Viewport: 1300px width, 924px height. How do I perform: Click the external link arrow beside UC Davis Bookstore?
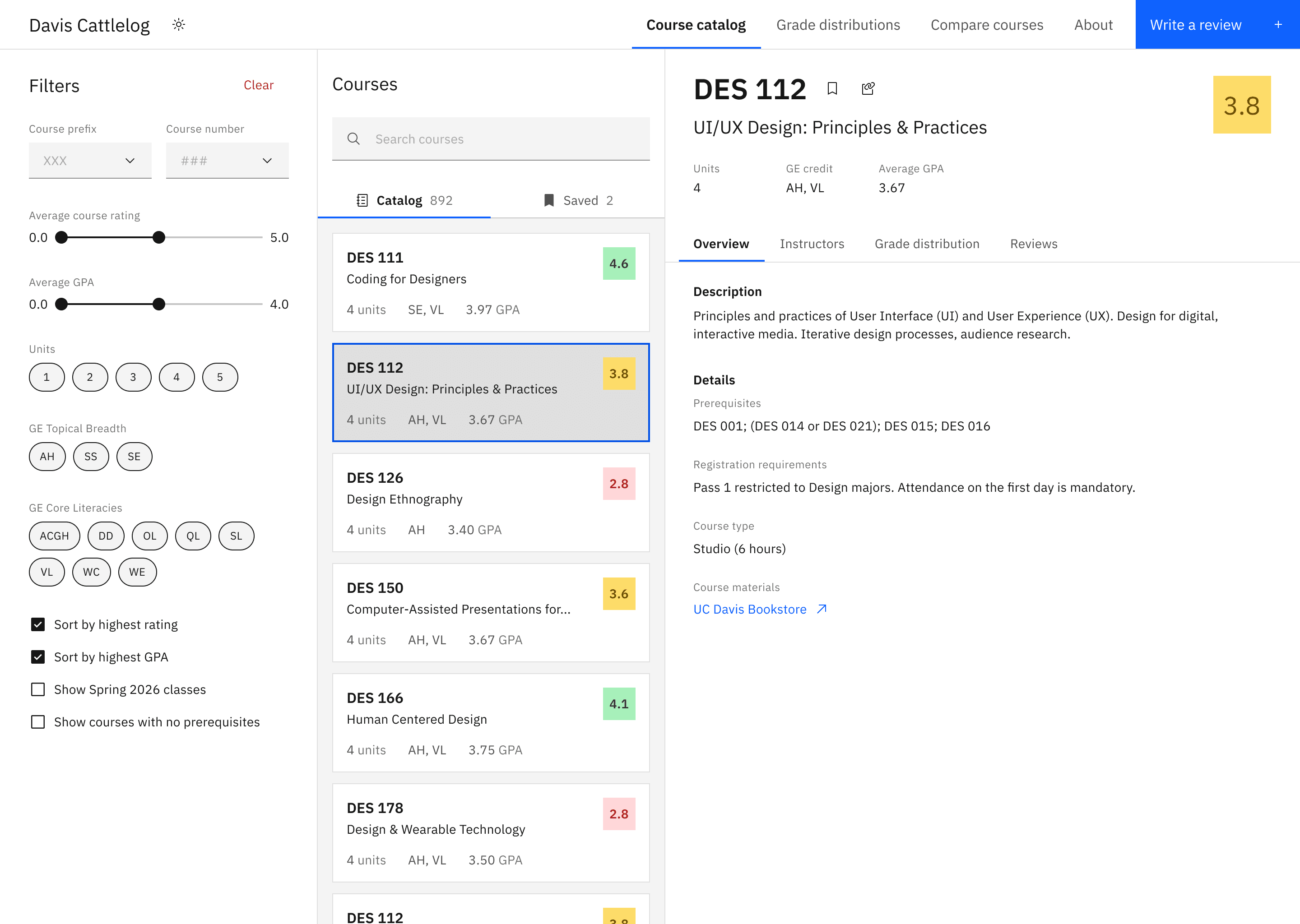point(822,609)
